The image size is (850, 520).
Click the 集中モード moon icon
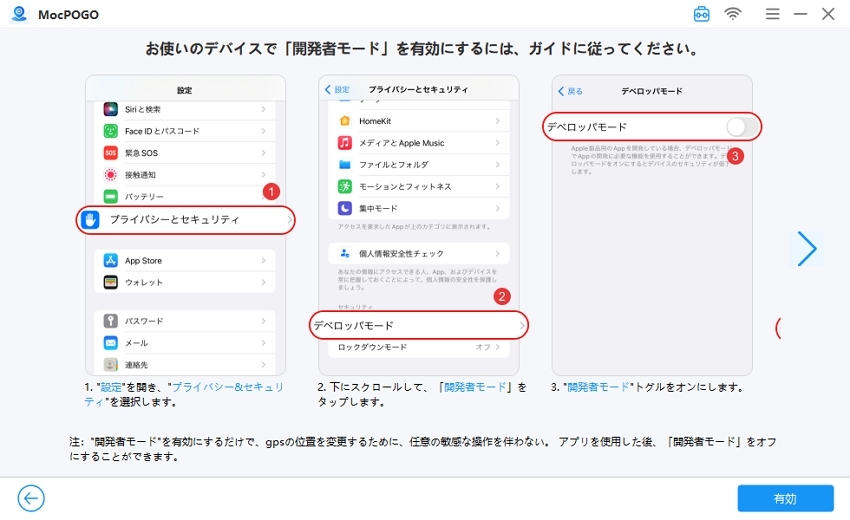pos(345,208)
